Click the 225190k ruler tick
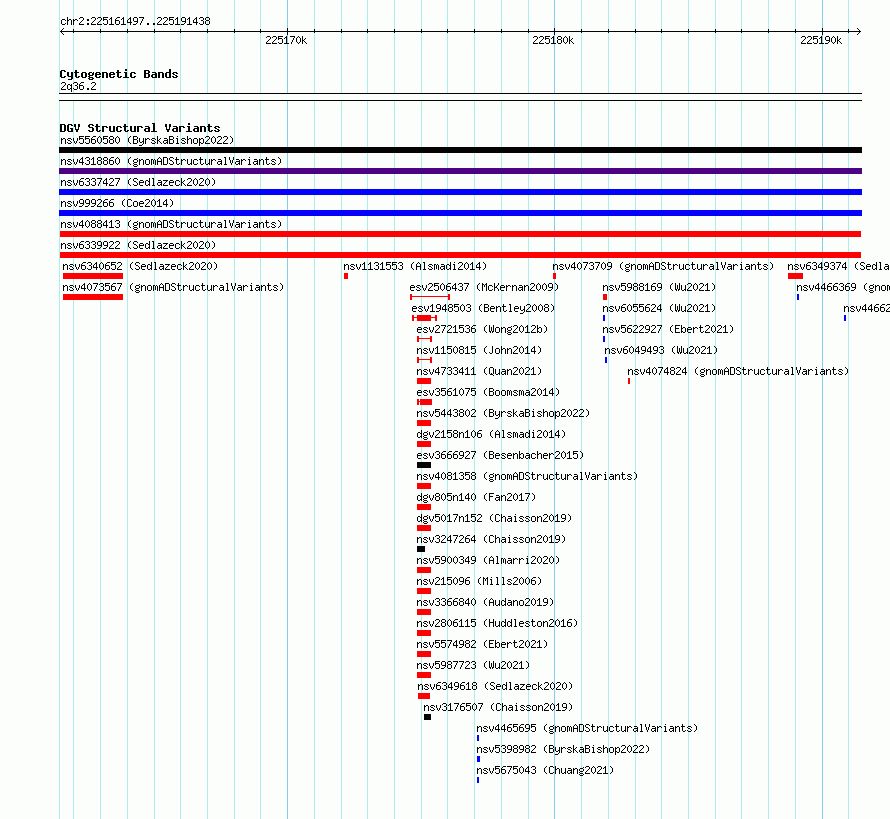The image size is (890, 819). [x=821, y=40]
